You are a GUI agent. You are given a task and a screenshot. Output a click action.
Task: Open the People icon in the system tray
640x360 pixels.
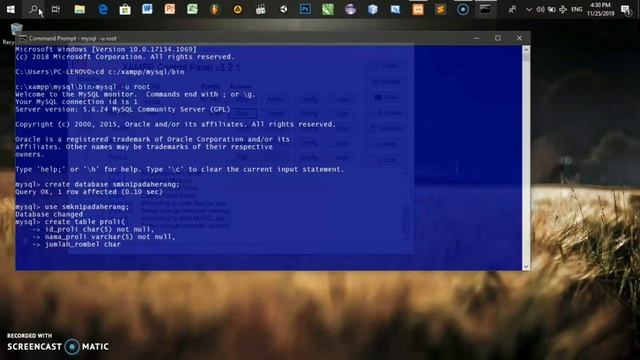point(512,9)
